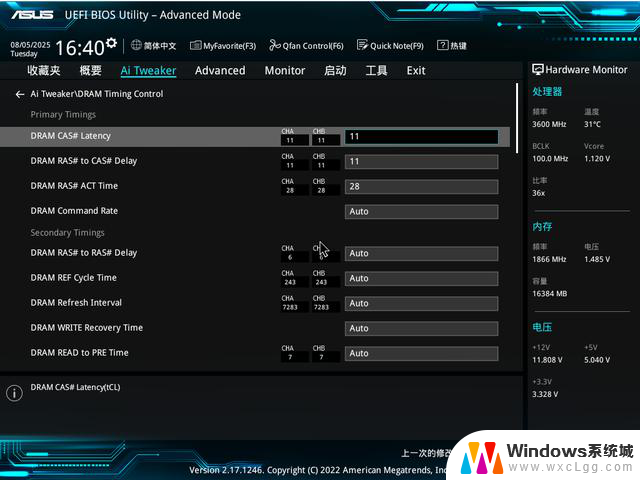Click the DRAM CAS# Latency value field
Image resolution: width=640 pixels, height=480 pixels.
421,137
